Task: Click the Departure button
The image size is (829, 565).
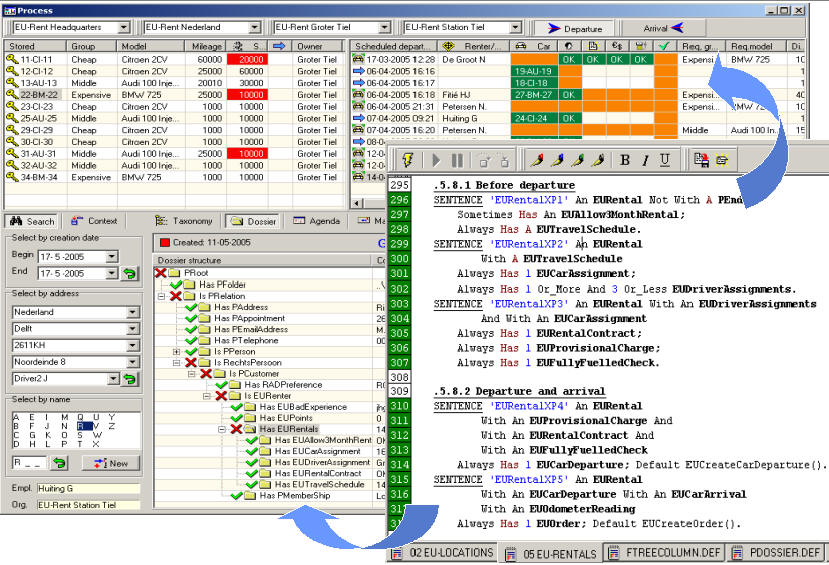Action: [574, 28]
